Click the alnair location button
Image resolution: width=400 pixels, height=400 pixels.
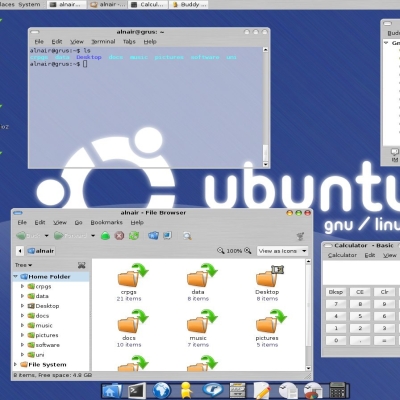[x=41, y=251]
